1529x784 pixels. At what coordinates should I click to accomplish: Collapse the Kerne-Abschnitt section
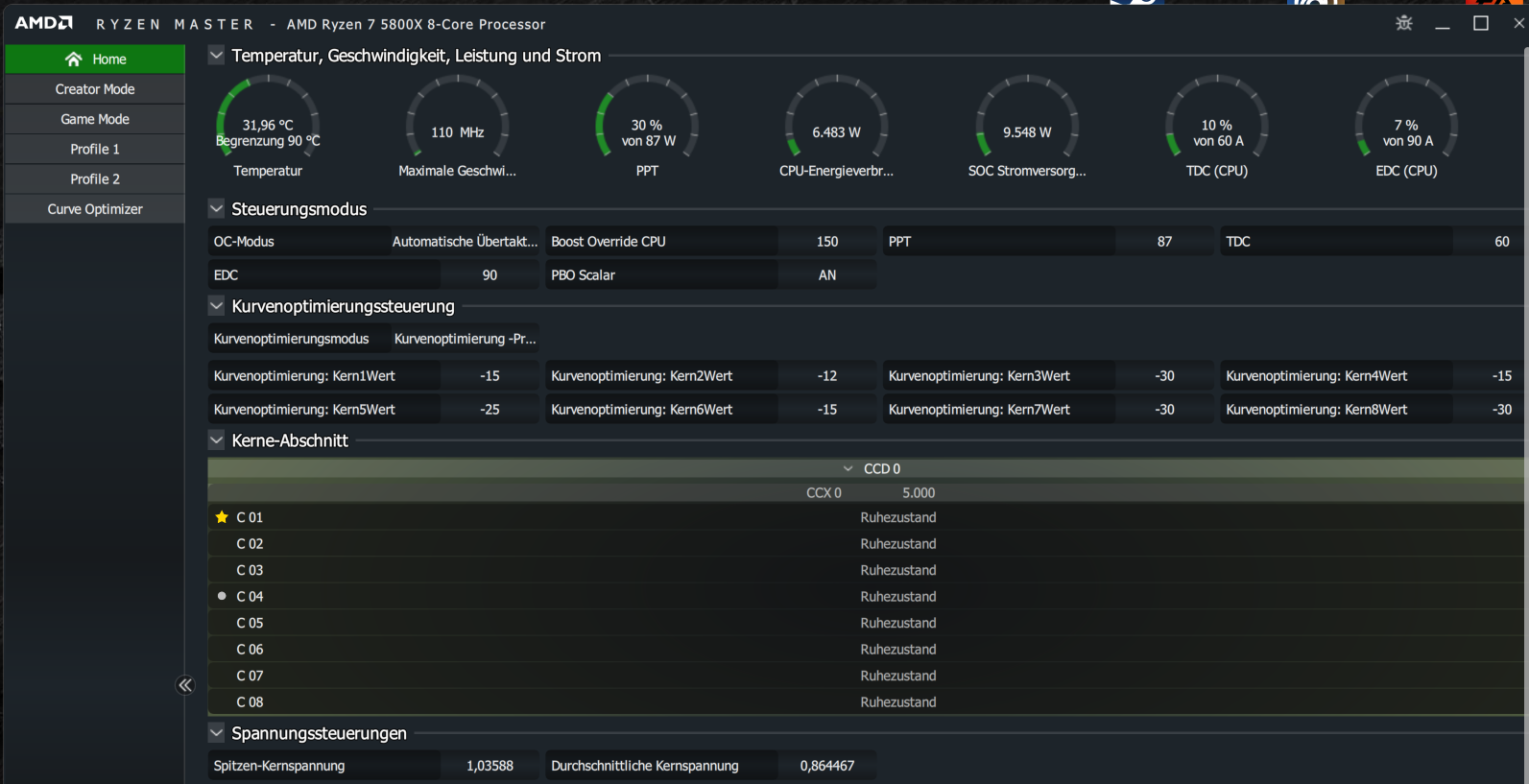coord(217,440)
